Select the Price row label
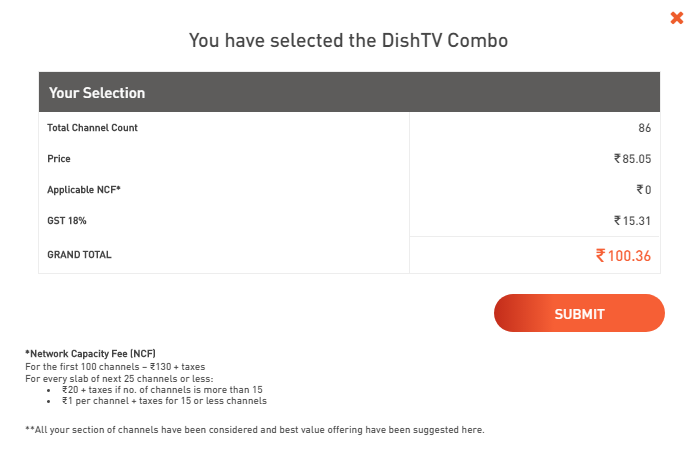The width and height of the screenshot is (698, 463). 59,159
